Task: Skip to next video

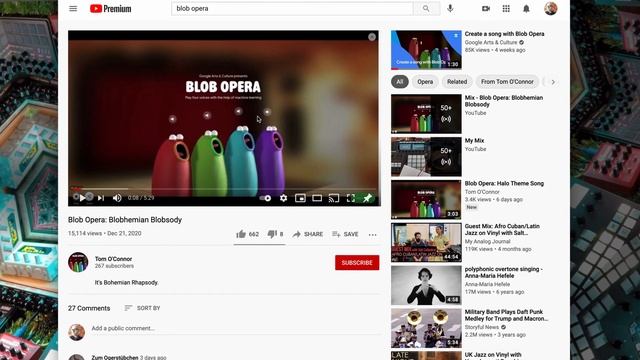Action: (x=101, y=198)
